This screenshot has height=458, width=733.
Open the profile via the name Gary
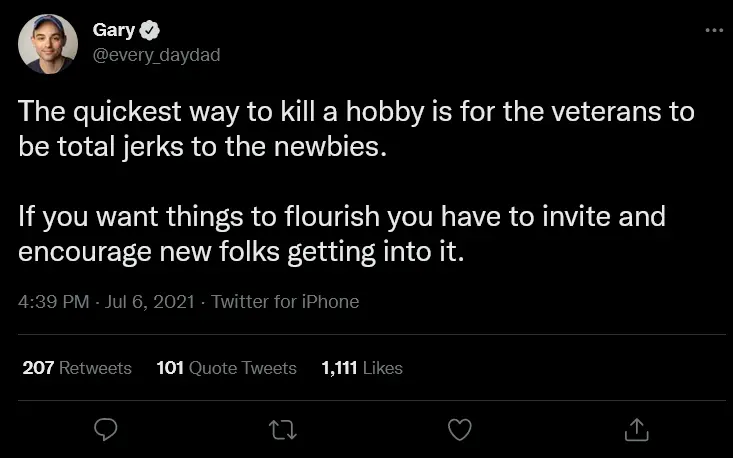pyautogui.click(x=114, y=32)
